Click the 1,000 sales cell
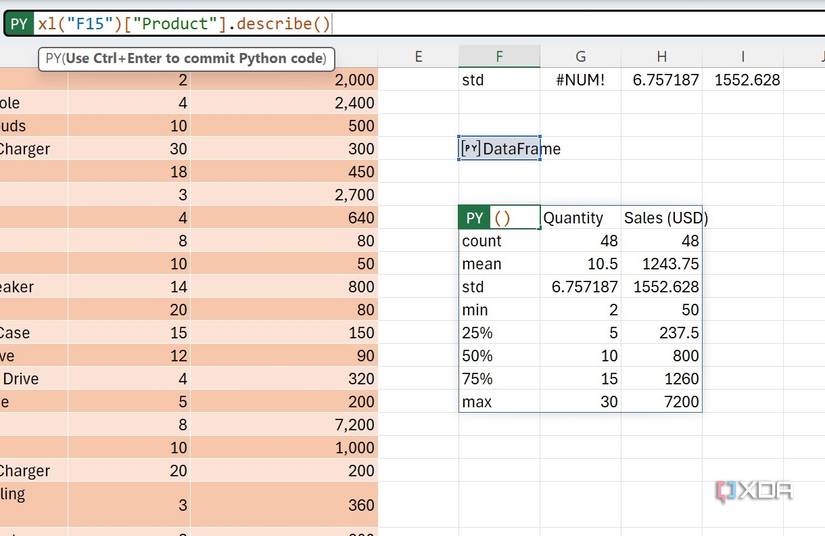The width and height of the screenshot is (825, 536). click(284, 448)
